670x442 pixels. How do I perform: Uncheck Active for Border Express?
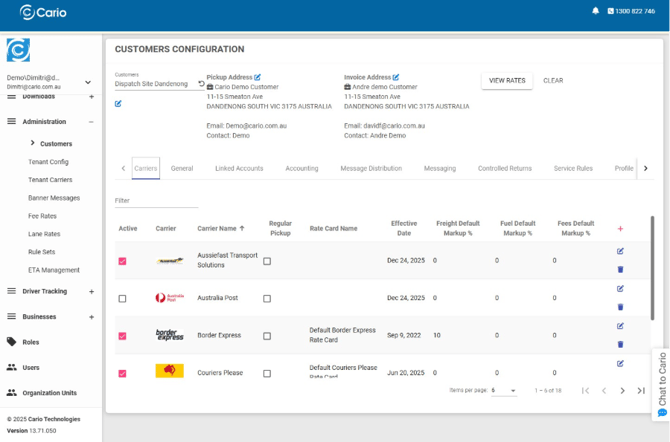tap(123, 336)
